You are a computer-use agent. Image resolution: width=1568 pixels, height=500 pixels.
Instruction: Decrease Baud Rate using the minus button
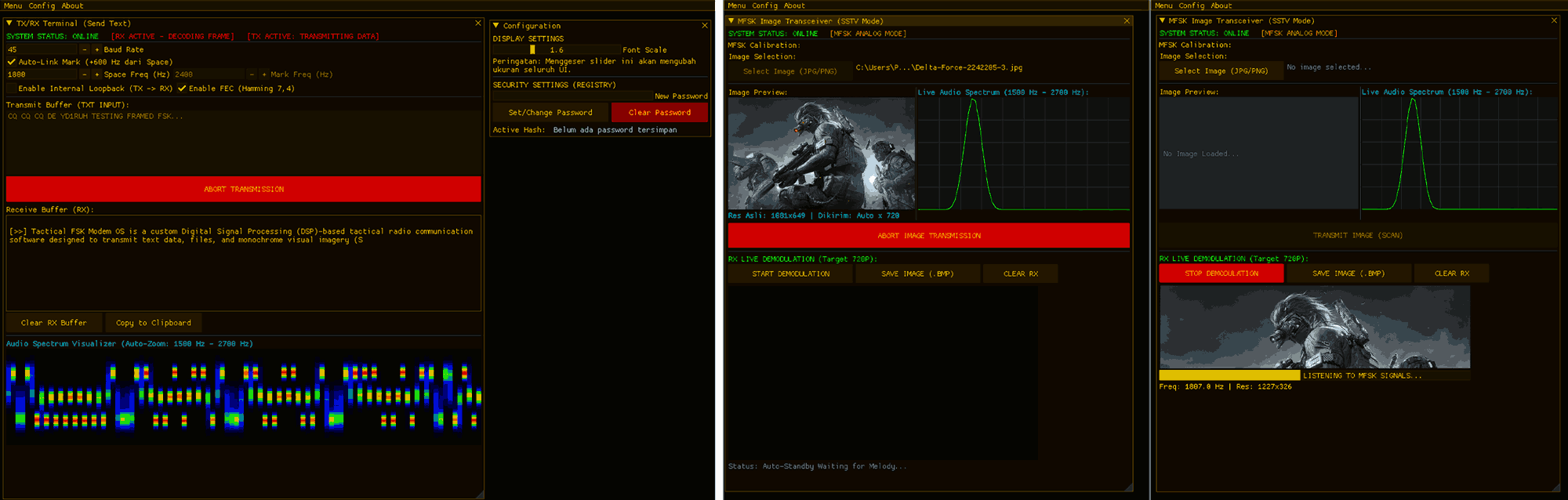85,49
